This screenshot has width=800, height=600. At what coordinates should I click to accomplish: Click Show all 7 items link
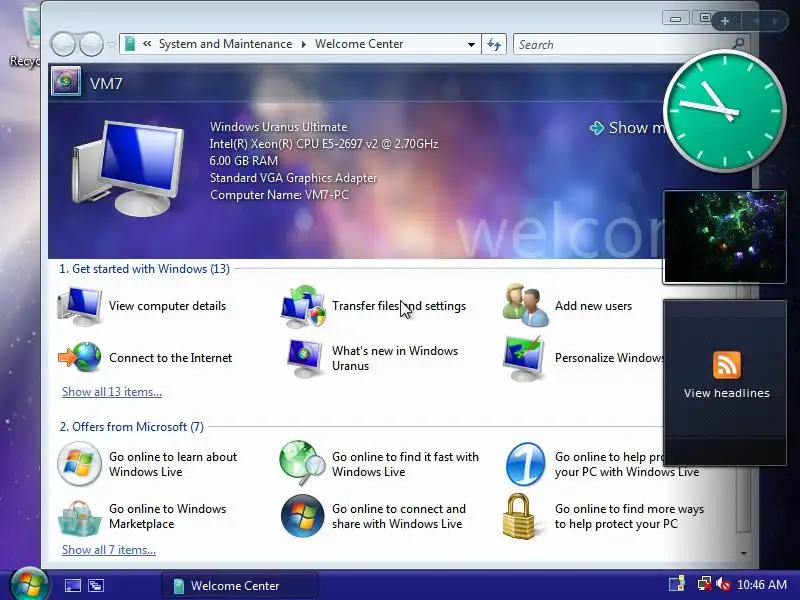[x=109, y=550]
